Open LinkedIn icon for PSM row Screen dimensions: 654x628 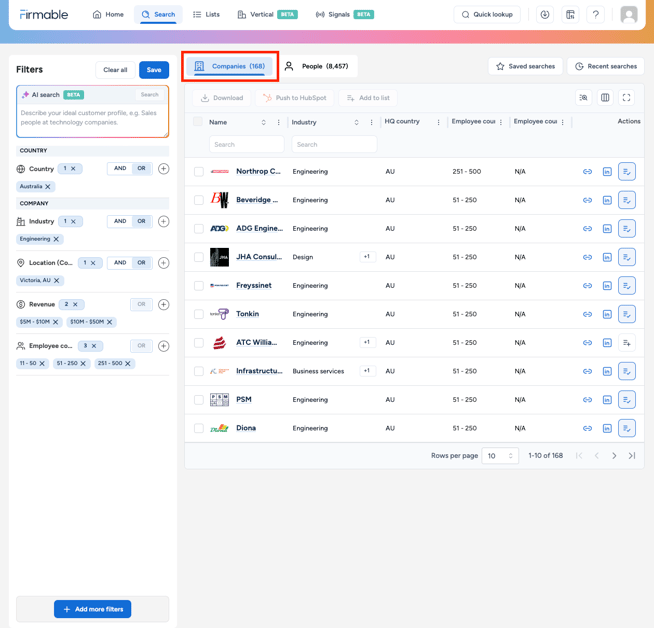[x=607, y=399]
